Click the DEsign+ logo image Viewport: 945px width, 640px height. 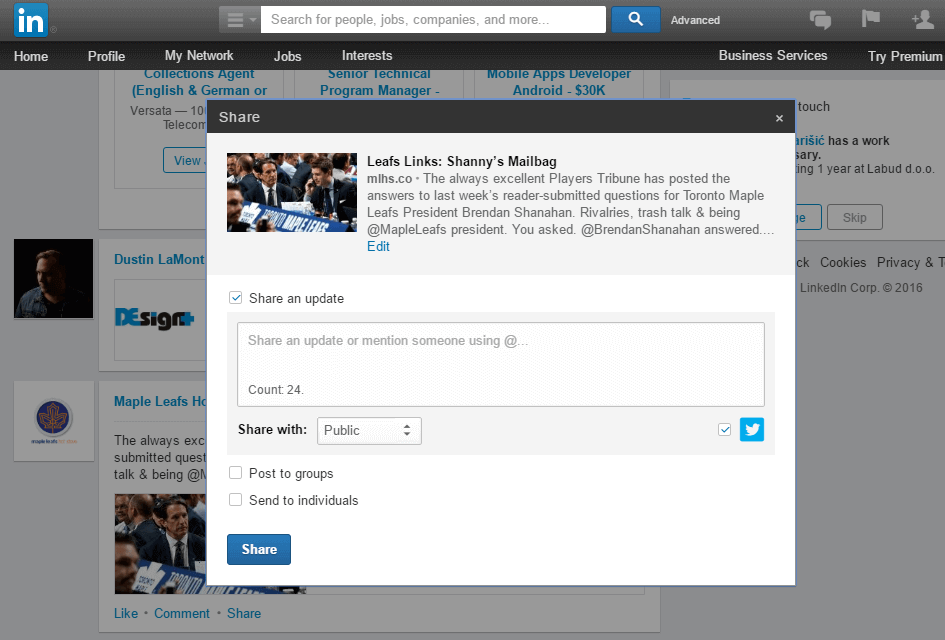pos(155,318)
